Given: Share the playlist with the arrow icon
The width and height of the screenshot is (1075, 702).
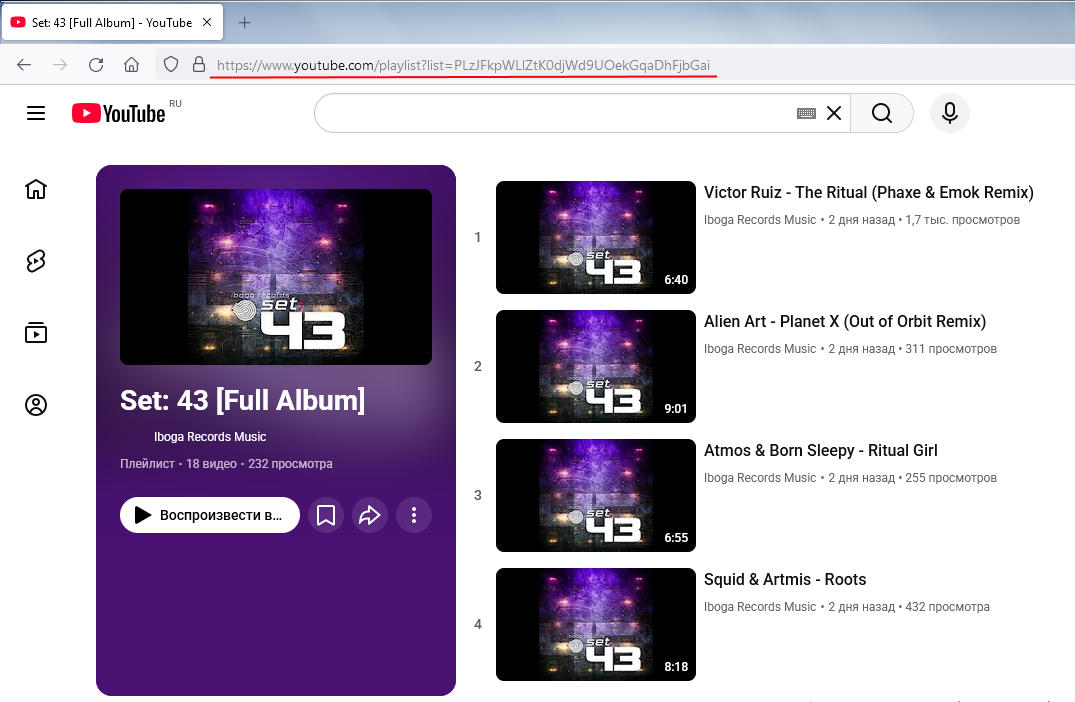Looking at the screenshot, I should tap(369, 515).
